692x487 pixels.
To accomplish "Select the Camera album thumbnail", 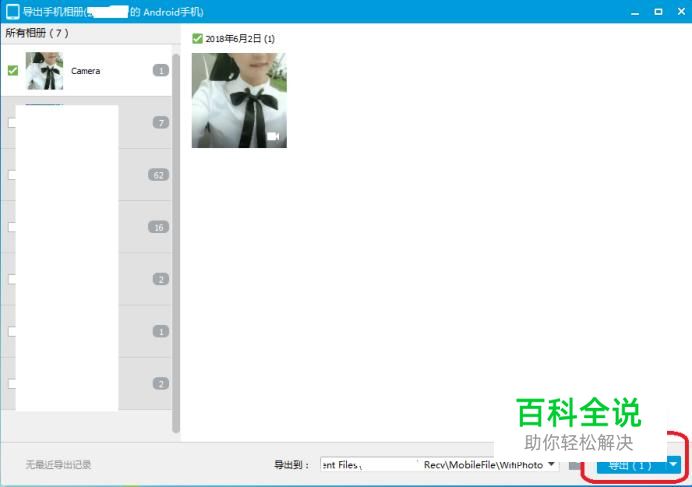I will click(44, 71).
